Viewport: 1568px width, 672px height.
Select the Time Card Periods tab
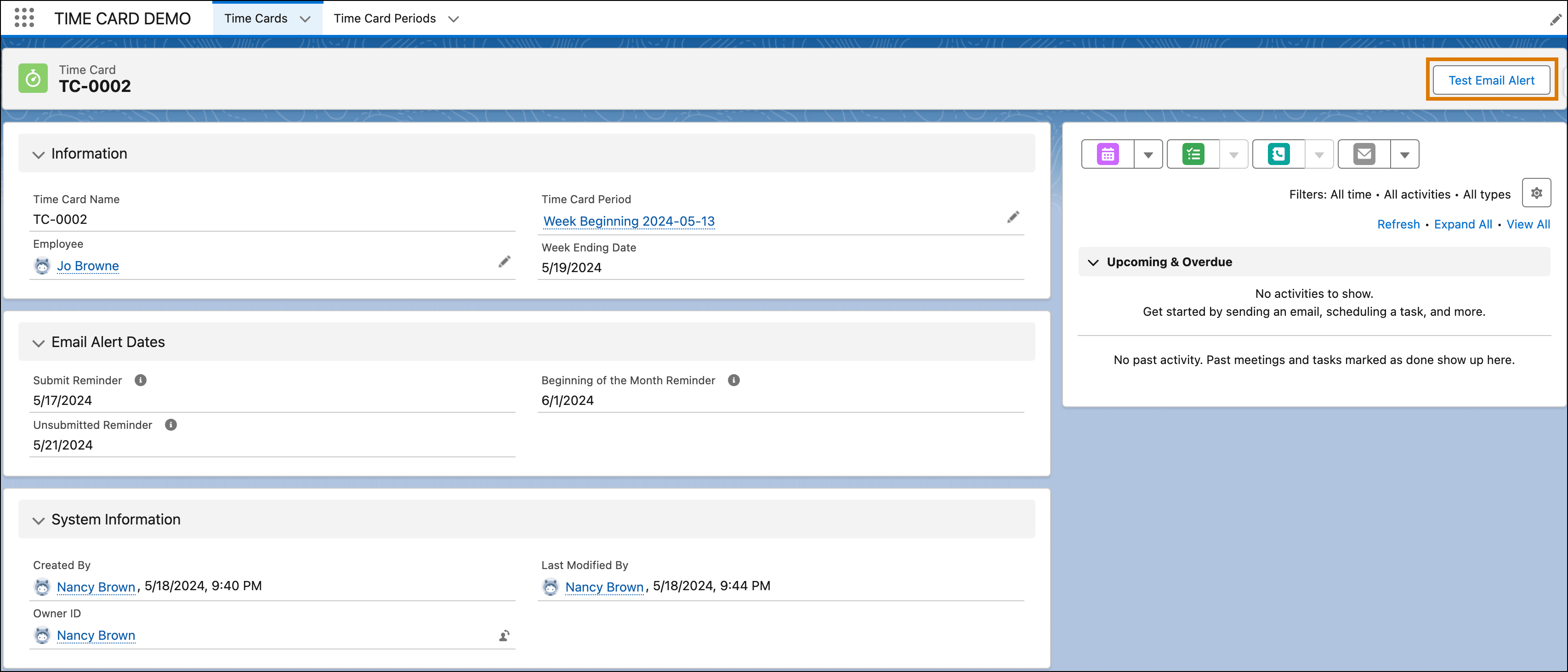pos(388,18)
